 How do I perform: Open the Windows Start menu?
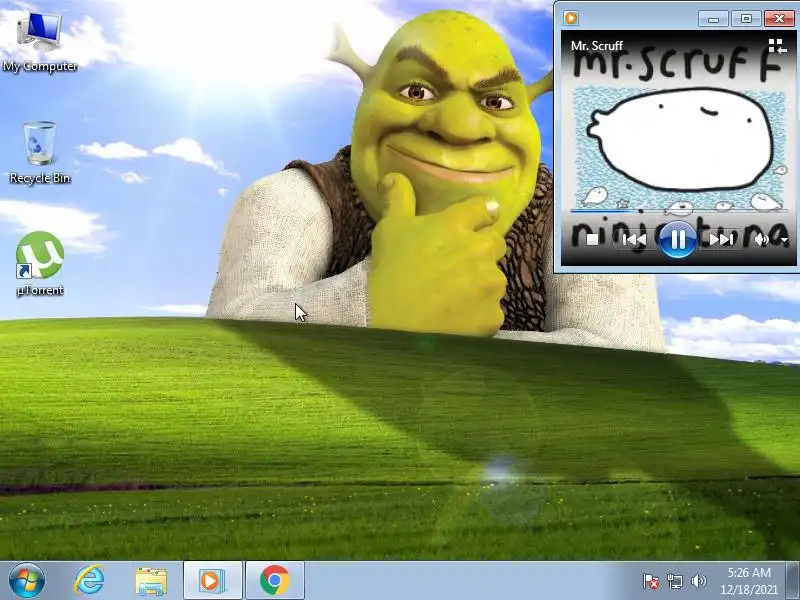27,581
